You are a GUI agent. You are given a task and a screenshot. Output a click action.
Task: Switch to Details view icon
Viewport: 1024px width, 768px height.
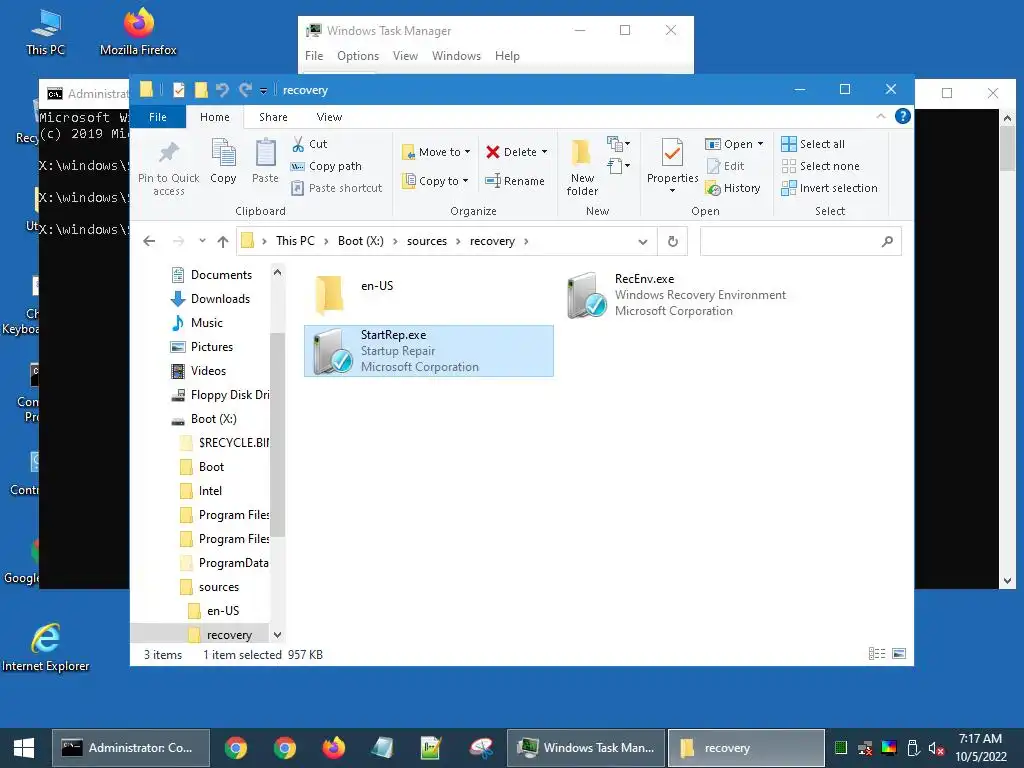[x=876, y=654]
